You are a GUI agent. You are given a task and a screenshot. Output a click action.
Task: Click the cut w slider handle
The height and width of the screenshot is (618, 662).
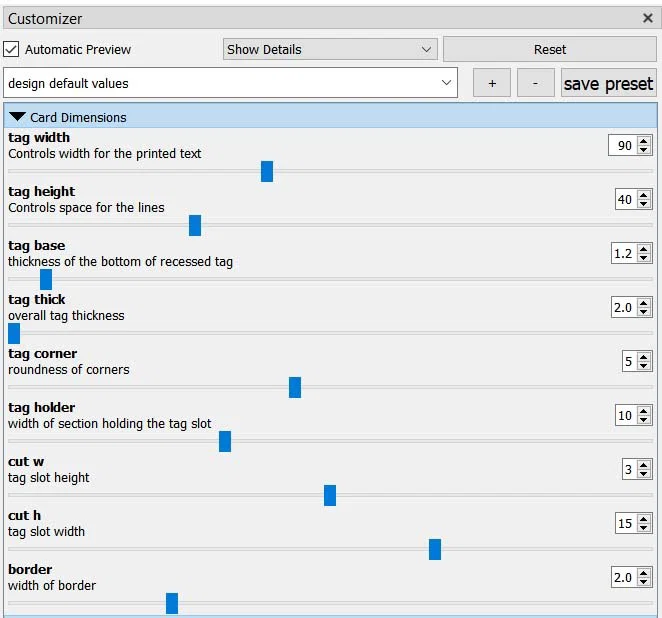pyautogui.click(x=330, y=496)
